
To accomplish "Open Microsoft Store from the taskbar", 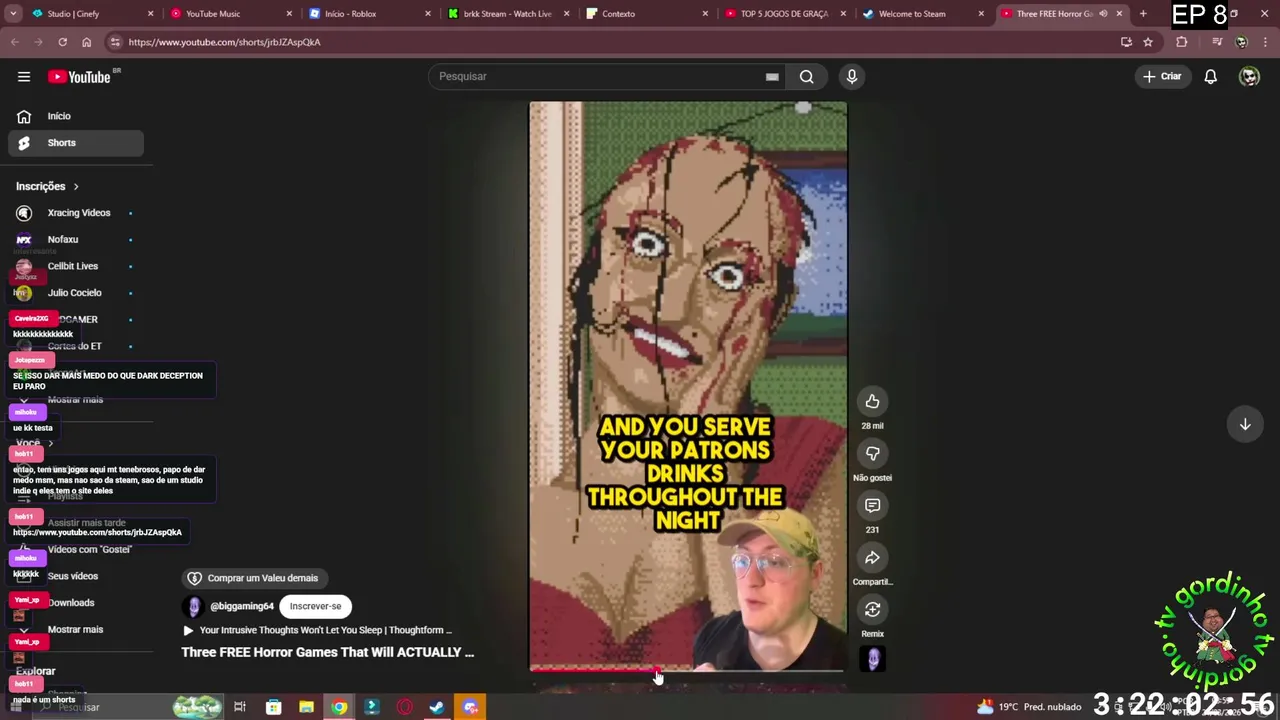I will [x=273, y=707].
